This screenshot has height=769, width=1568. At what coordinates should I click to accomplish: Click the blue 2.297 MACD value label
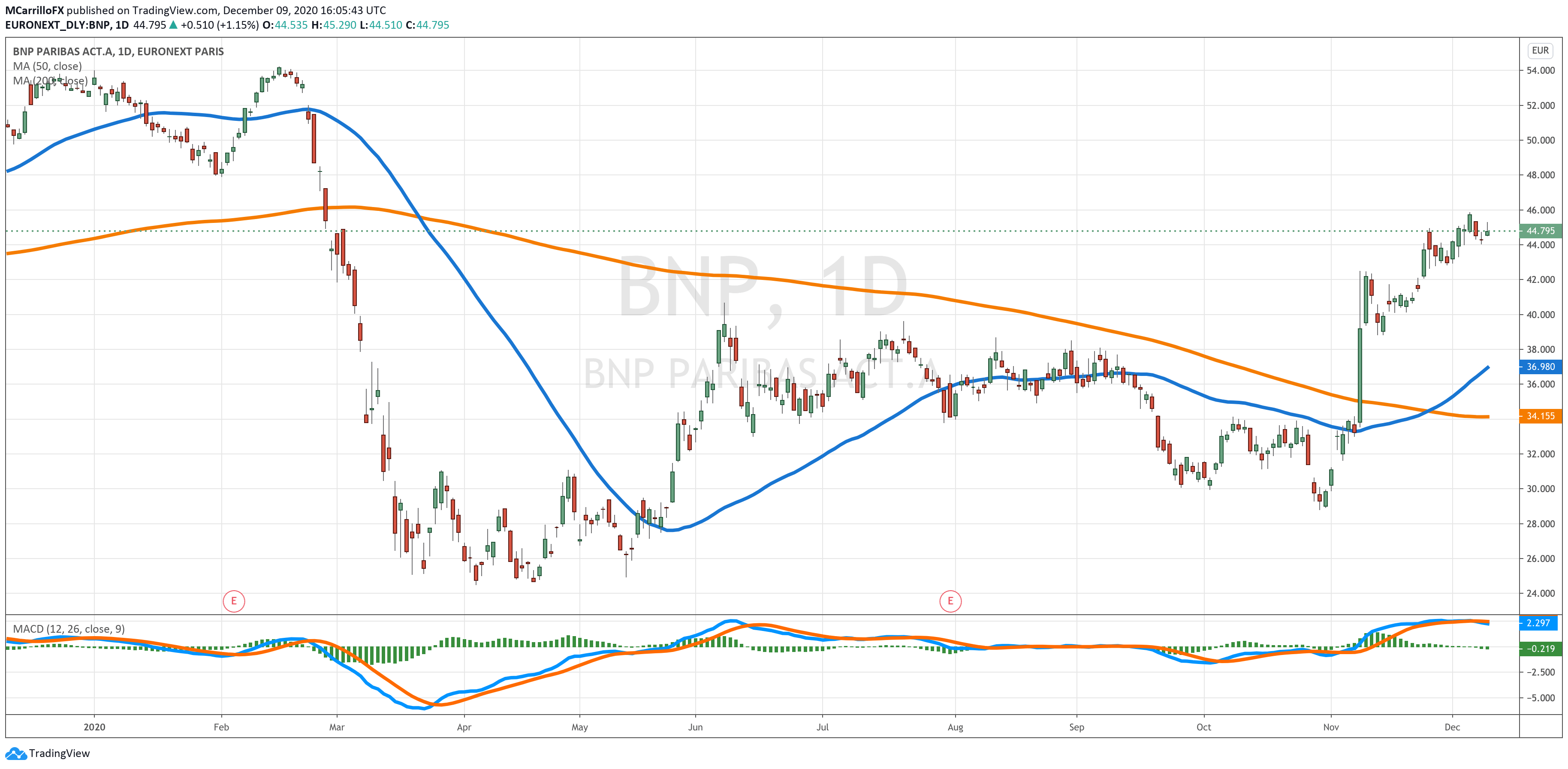pos(1538,623)
